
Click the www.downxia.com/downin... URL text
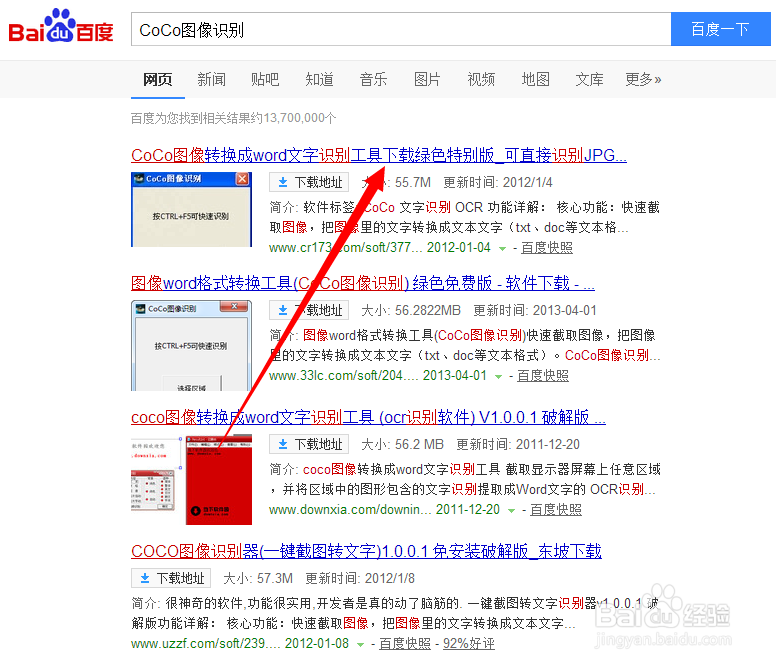[350, 510]
